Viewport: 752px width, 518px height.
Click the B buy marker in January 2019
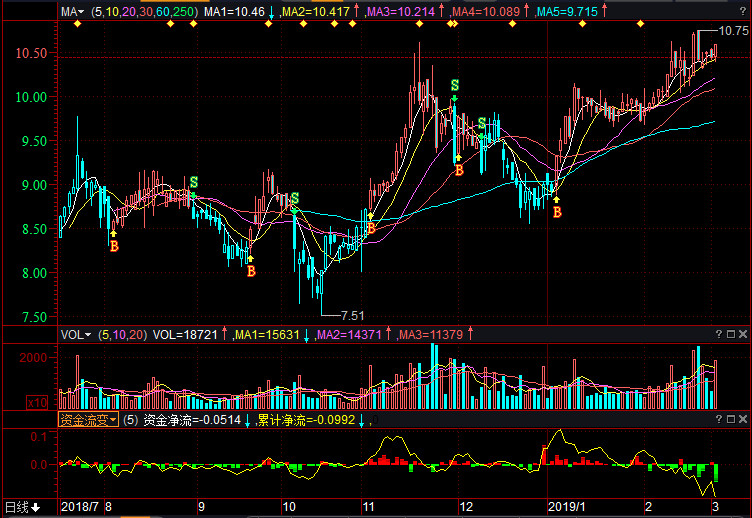point(557,212)
